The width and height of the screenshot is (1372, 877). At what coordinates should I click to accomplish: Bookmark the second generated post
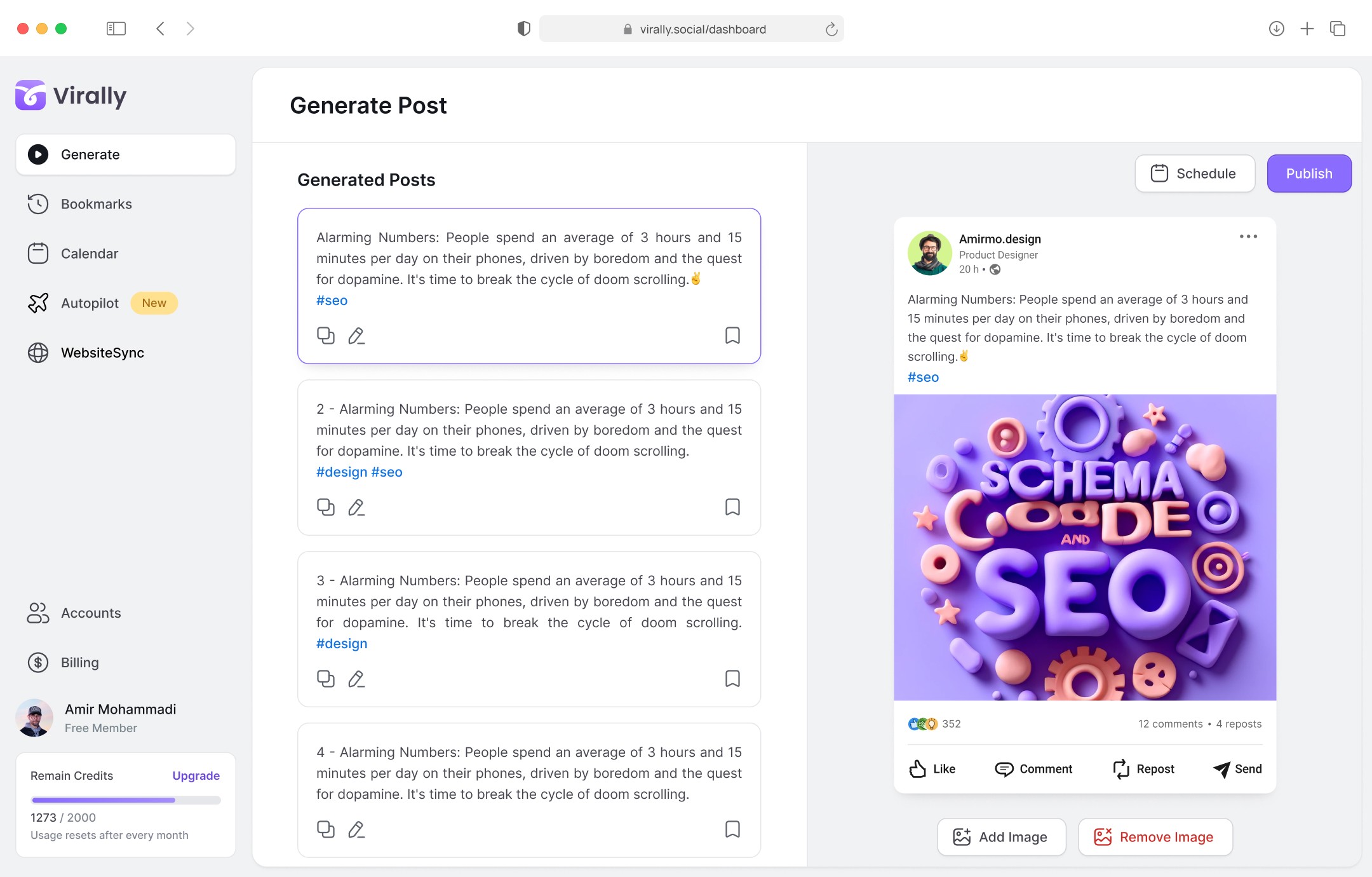pyautogui.click(x=732, y=507)
